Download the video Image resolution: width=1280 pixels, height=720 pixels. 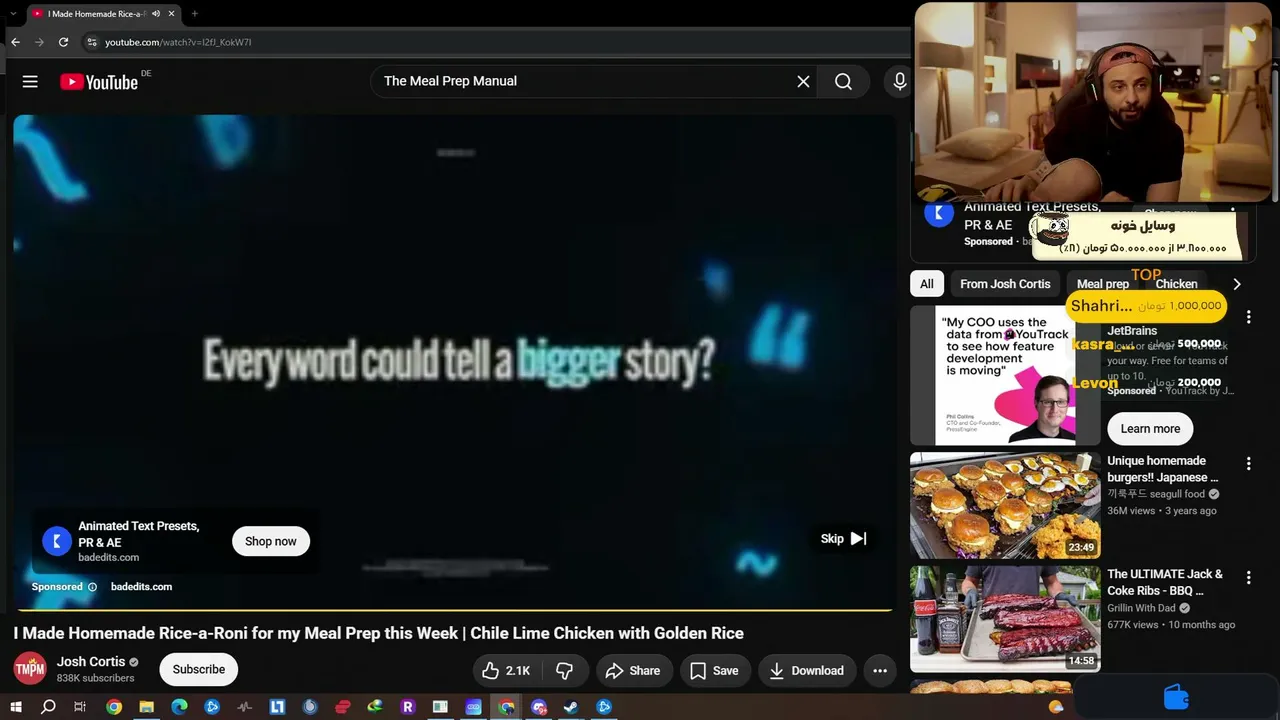(806, 671)
